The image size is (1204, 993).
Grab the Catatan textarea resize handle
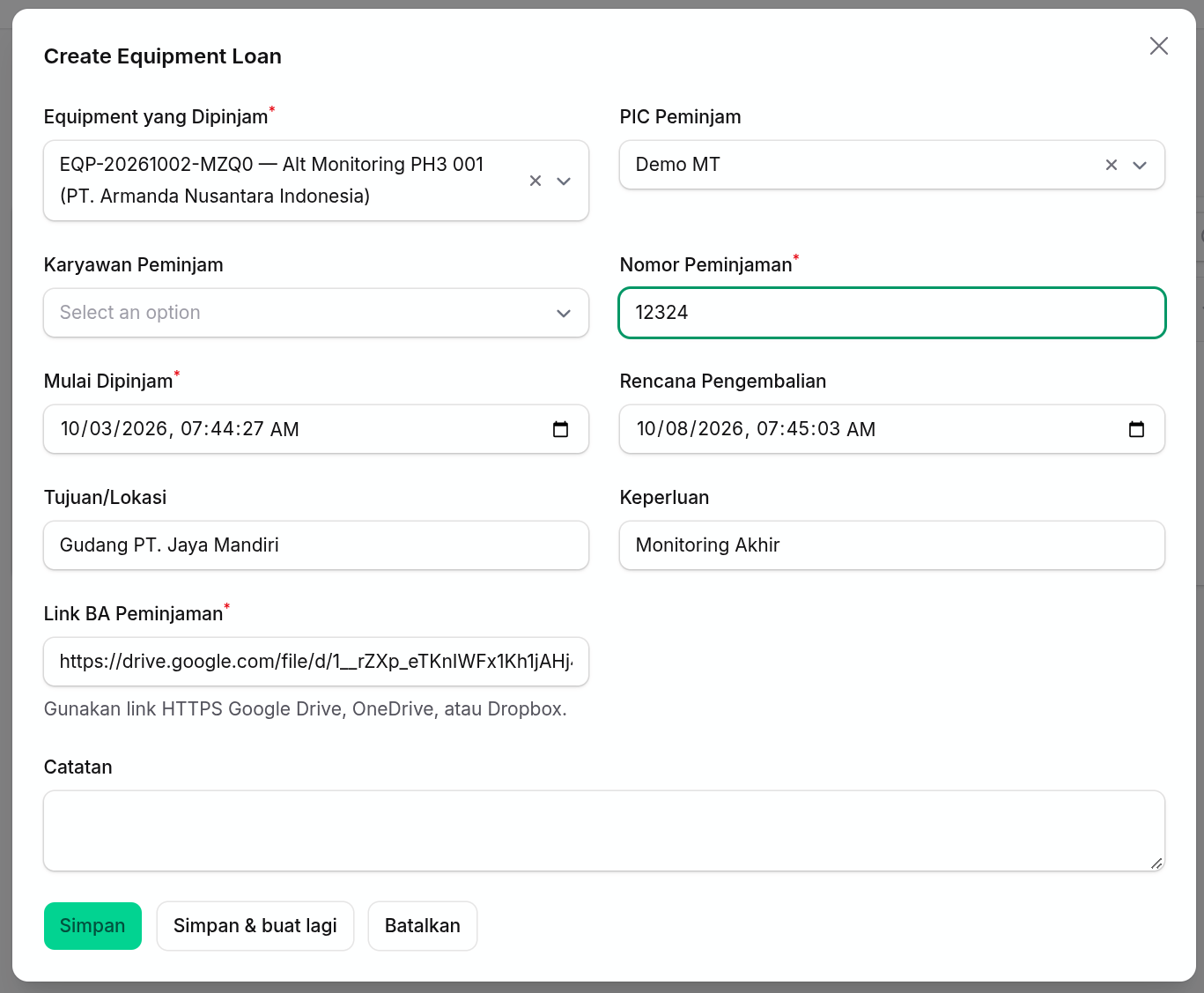[1156, 863]
